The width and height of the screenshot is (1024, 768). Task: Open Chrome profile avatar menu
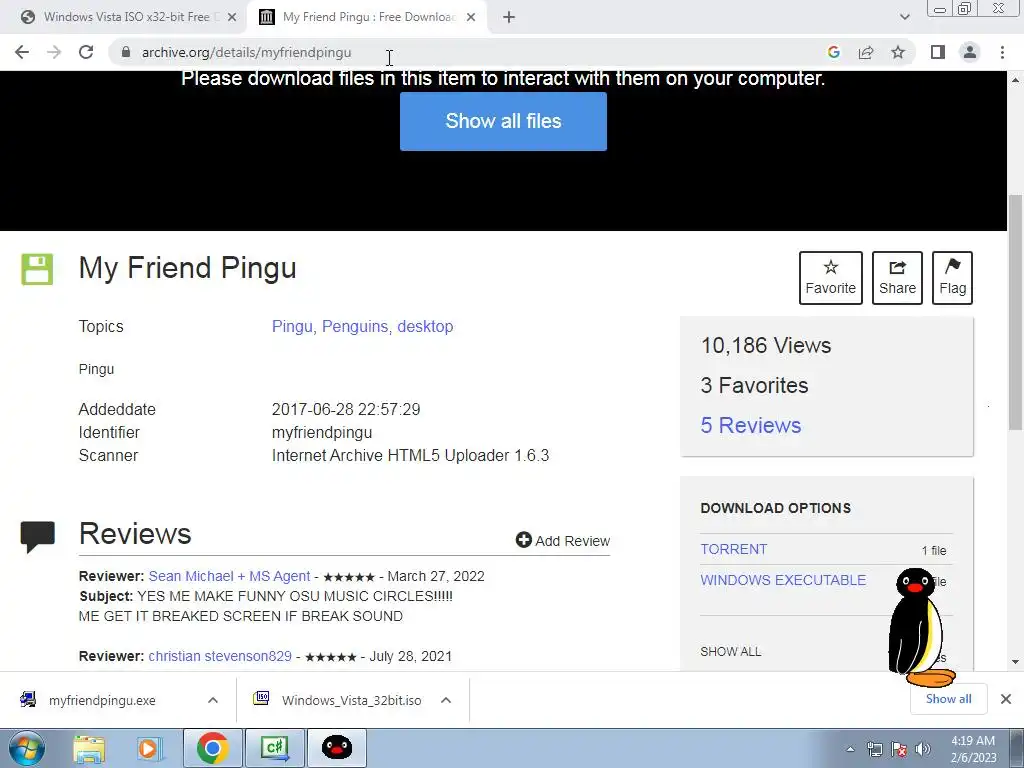970,52
